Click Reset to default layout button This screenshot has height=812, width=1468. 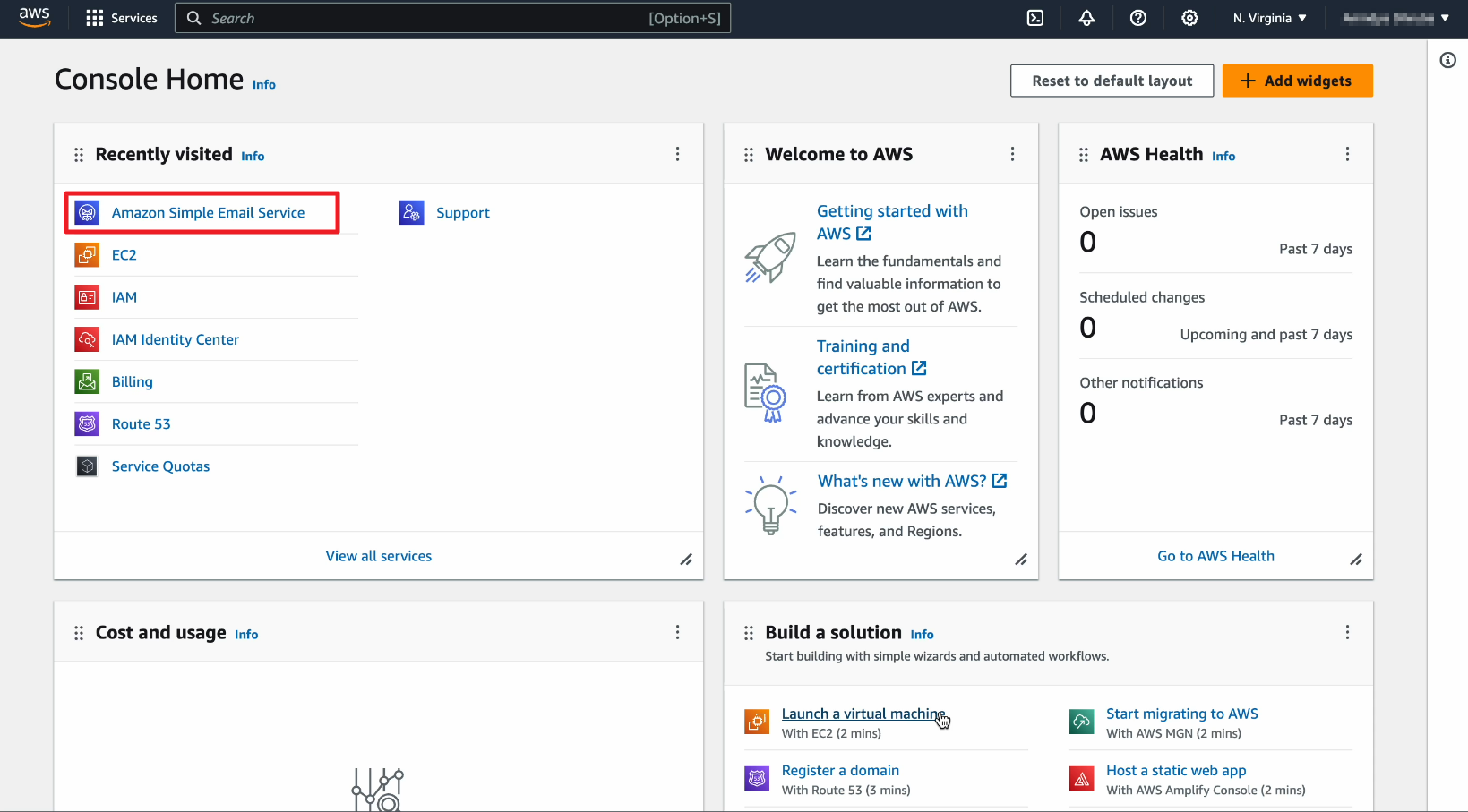[1112, 81]
